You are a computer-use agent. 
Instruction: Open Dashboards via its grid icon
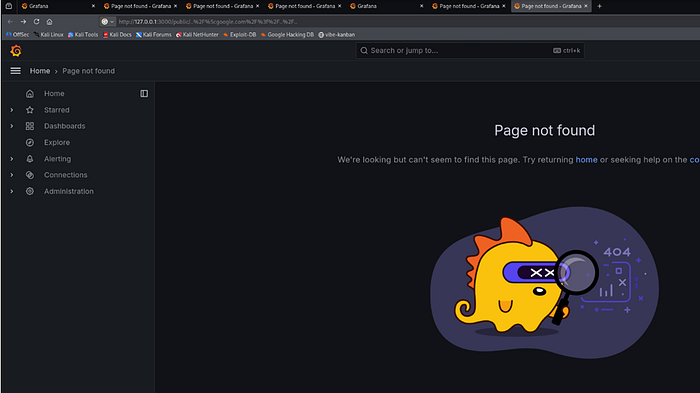click(x=29, y=126)
